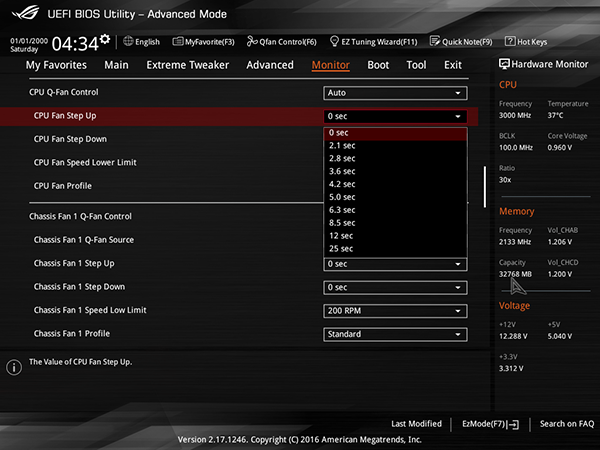Viewport: 600px width, 450px height.
Task: Click the +12V reading 12.288 V
Action: point(513,336)
